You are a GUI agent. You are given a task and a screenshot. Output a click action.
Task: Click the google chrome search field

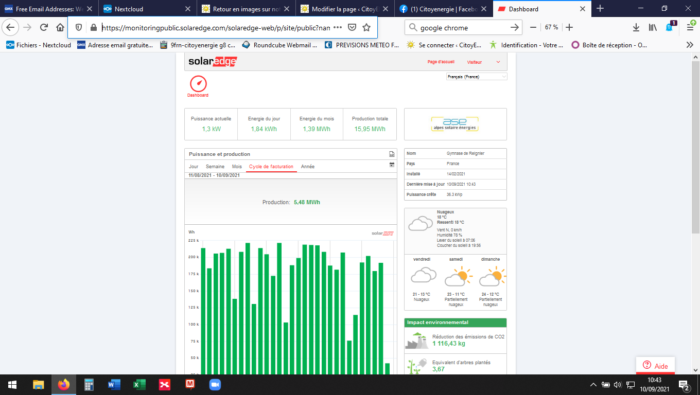point(462,27)
